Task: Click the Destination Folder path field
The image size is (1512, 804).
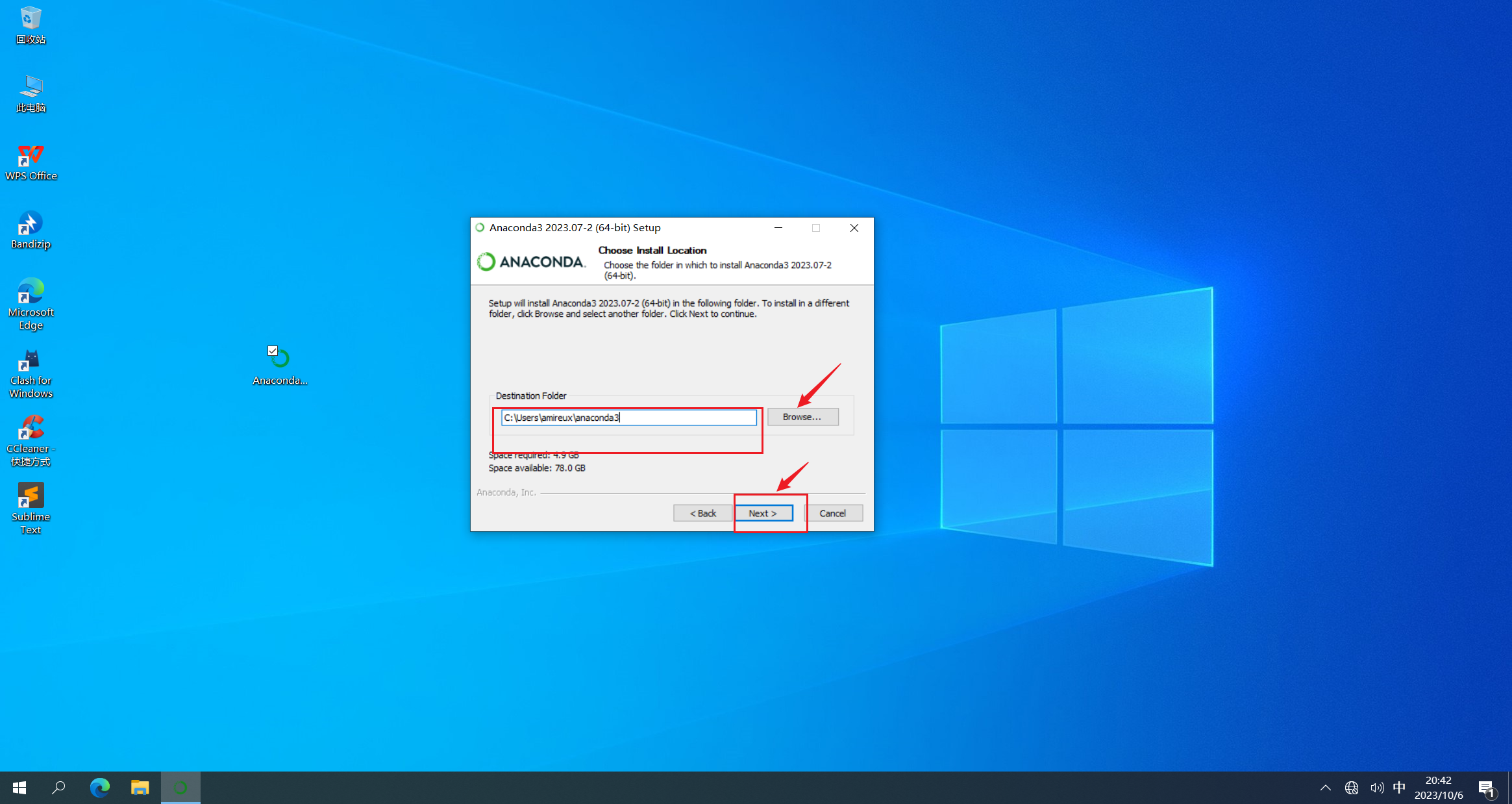Action: click(628, 418)
